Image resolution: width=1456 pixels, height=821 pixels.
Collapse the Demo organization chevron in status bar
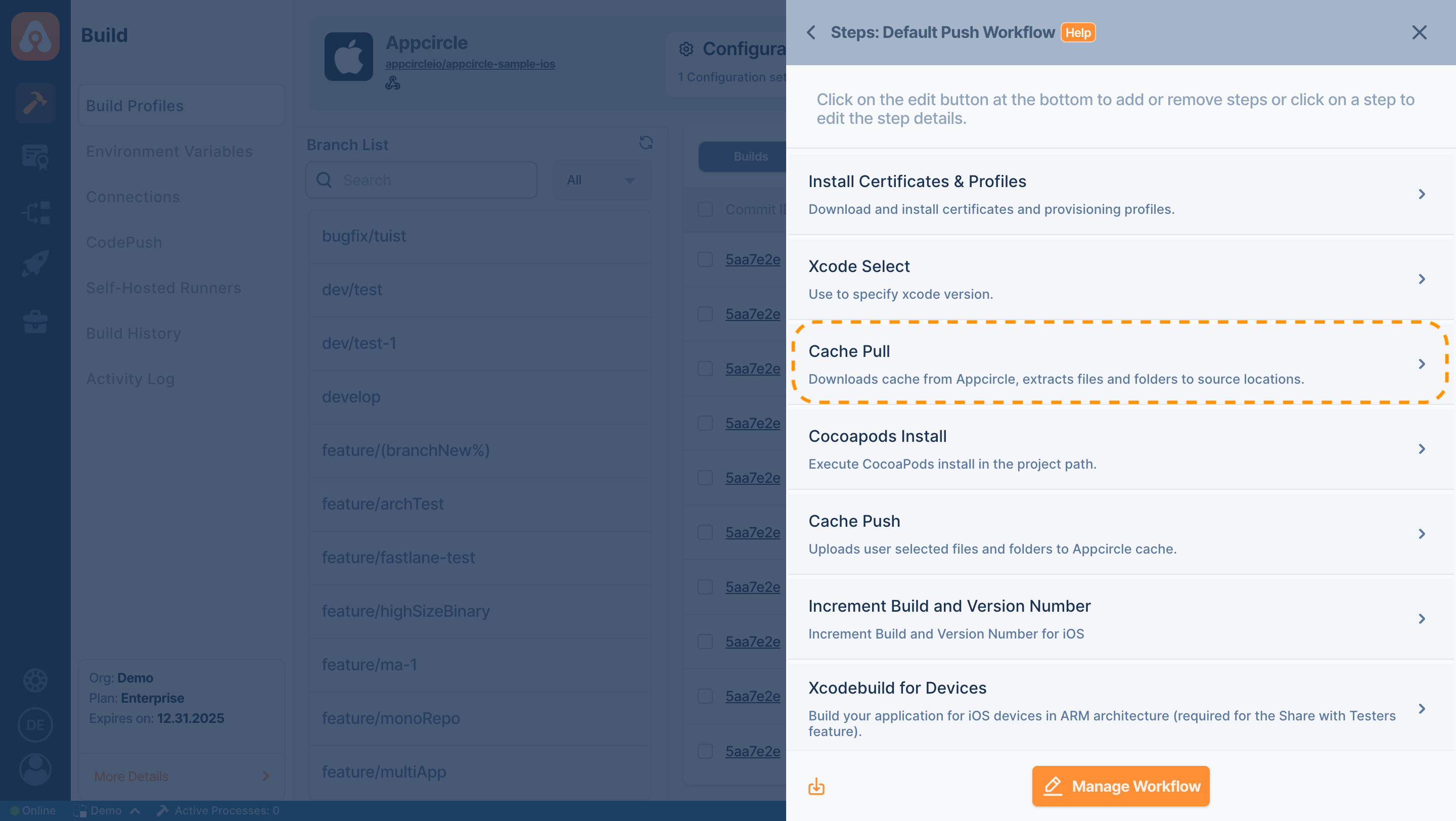pos(135,810)
